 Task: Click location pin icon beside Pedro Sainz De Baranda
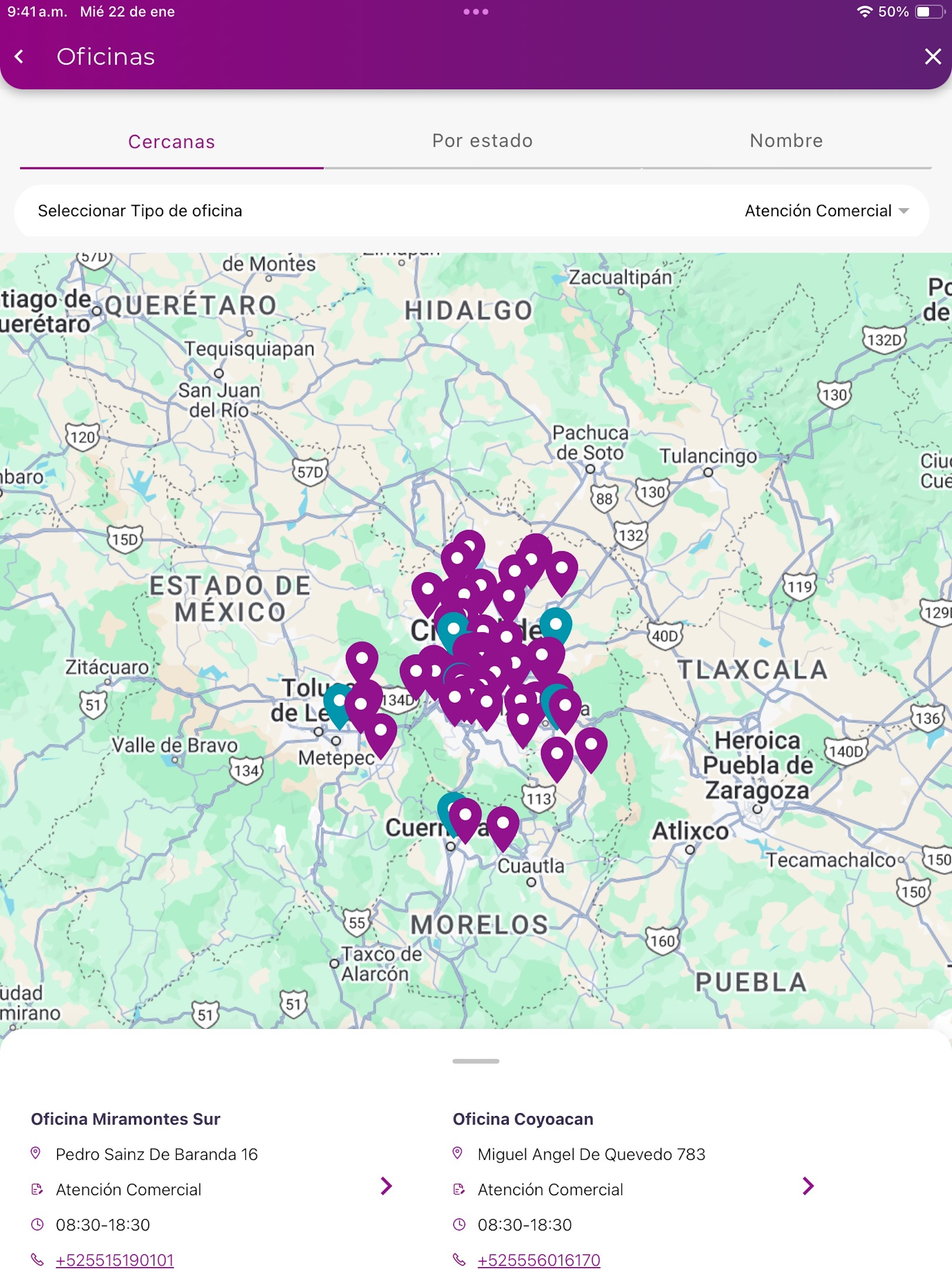[36, 1153]
